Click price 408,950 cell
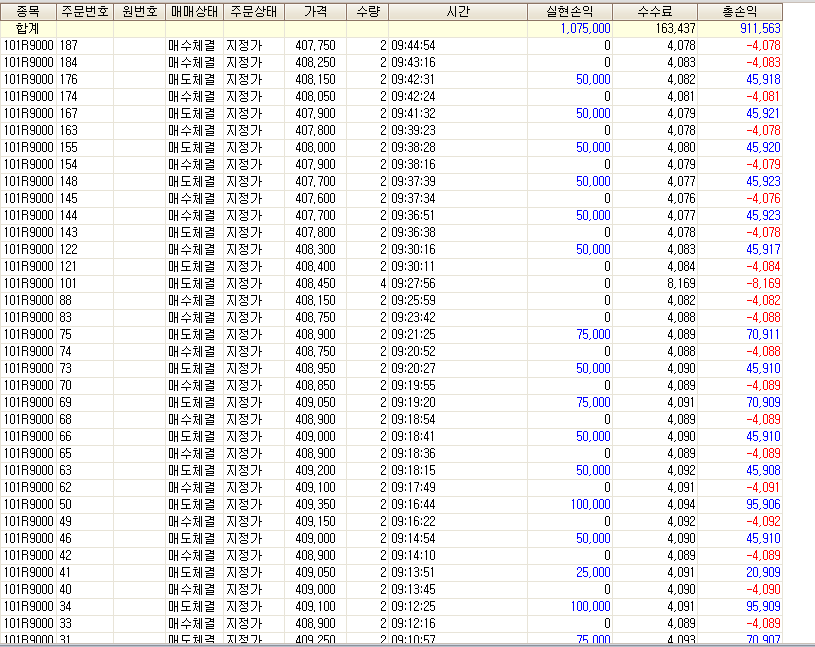This screenshot has height=647, width=815. pyautogui.click(x=316, y=368)
